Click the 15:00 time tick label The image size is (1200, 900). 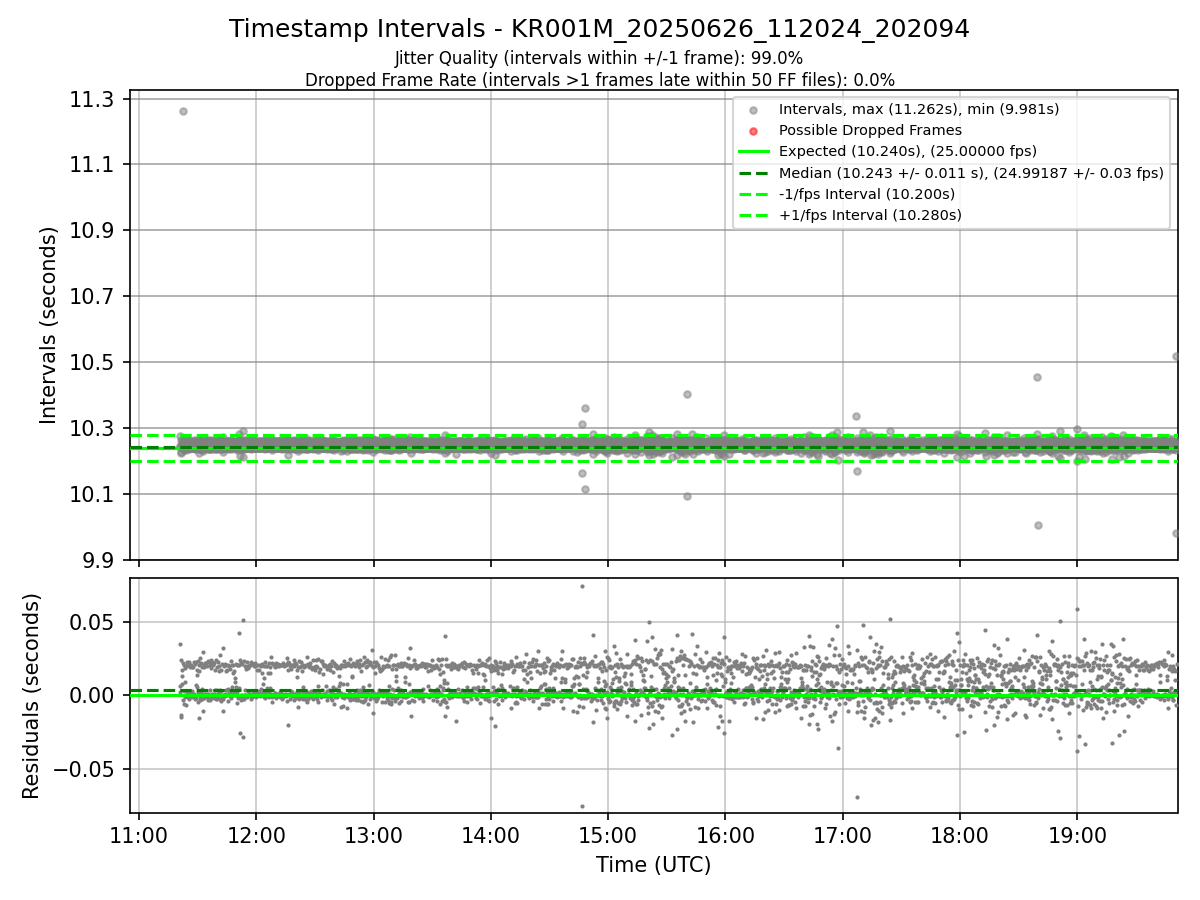[608, 834]
